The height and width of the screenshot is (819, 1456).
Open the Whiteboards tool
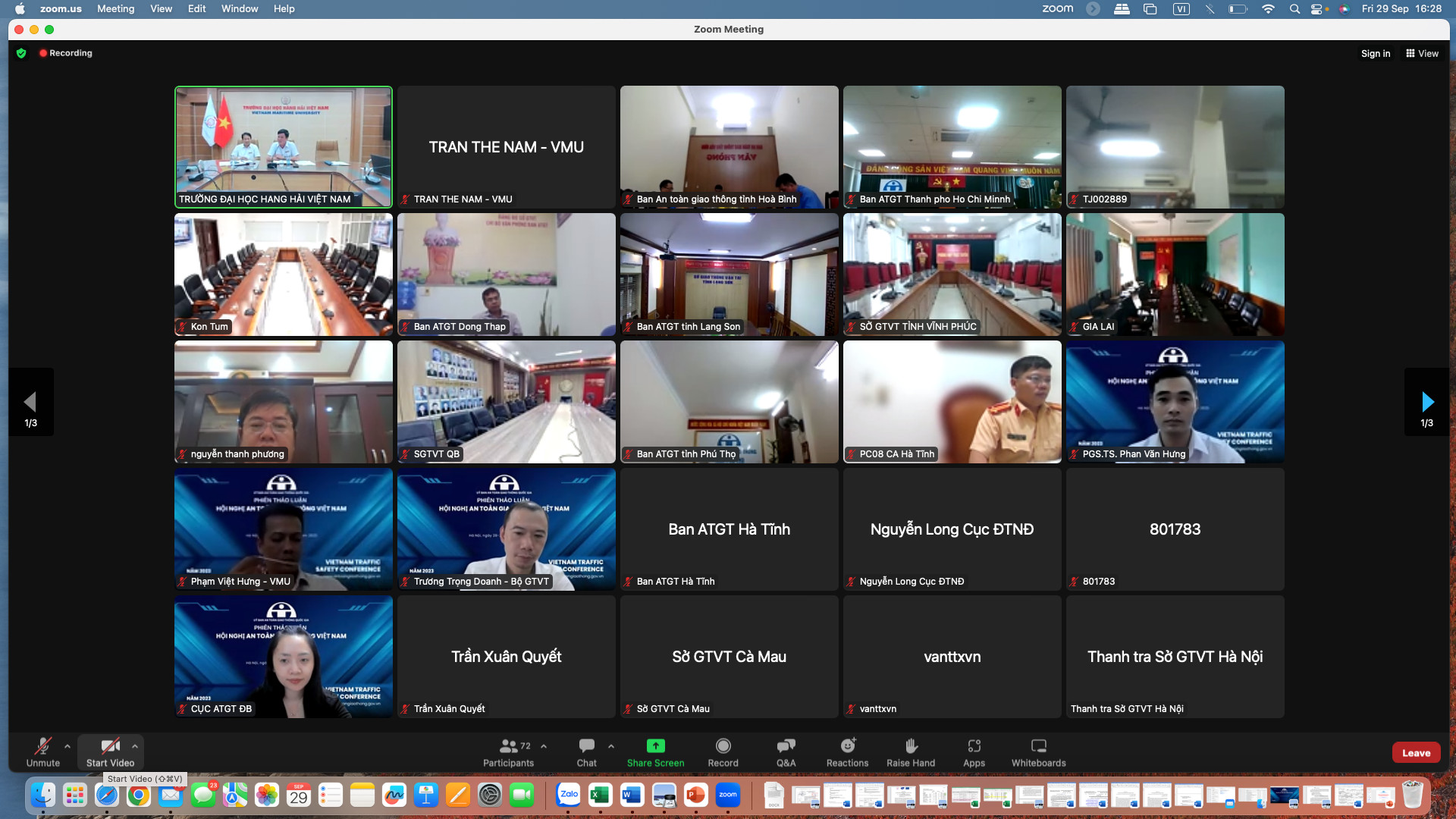1038,746
